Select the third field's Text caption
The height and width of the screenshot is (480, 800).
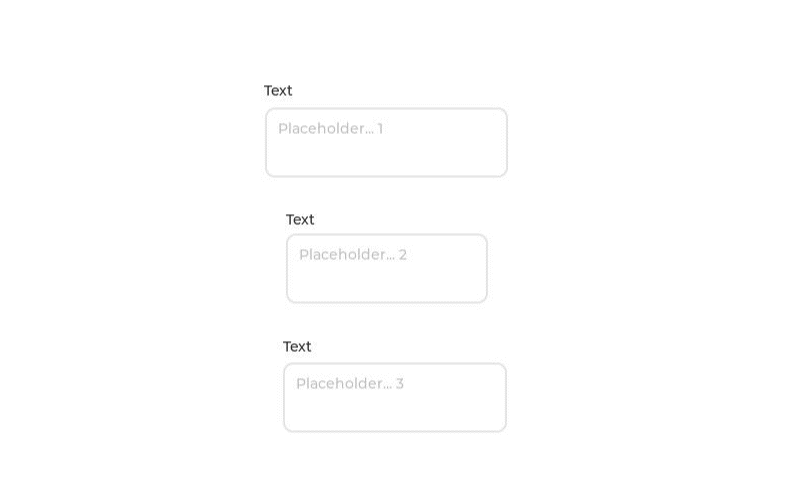click(297, 347)
